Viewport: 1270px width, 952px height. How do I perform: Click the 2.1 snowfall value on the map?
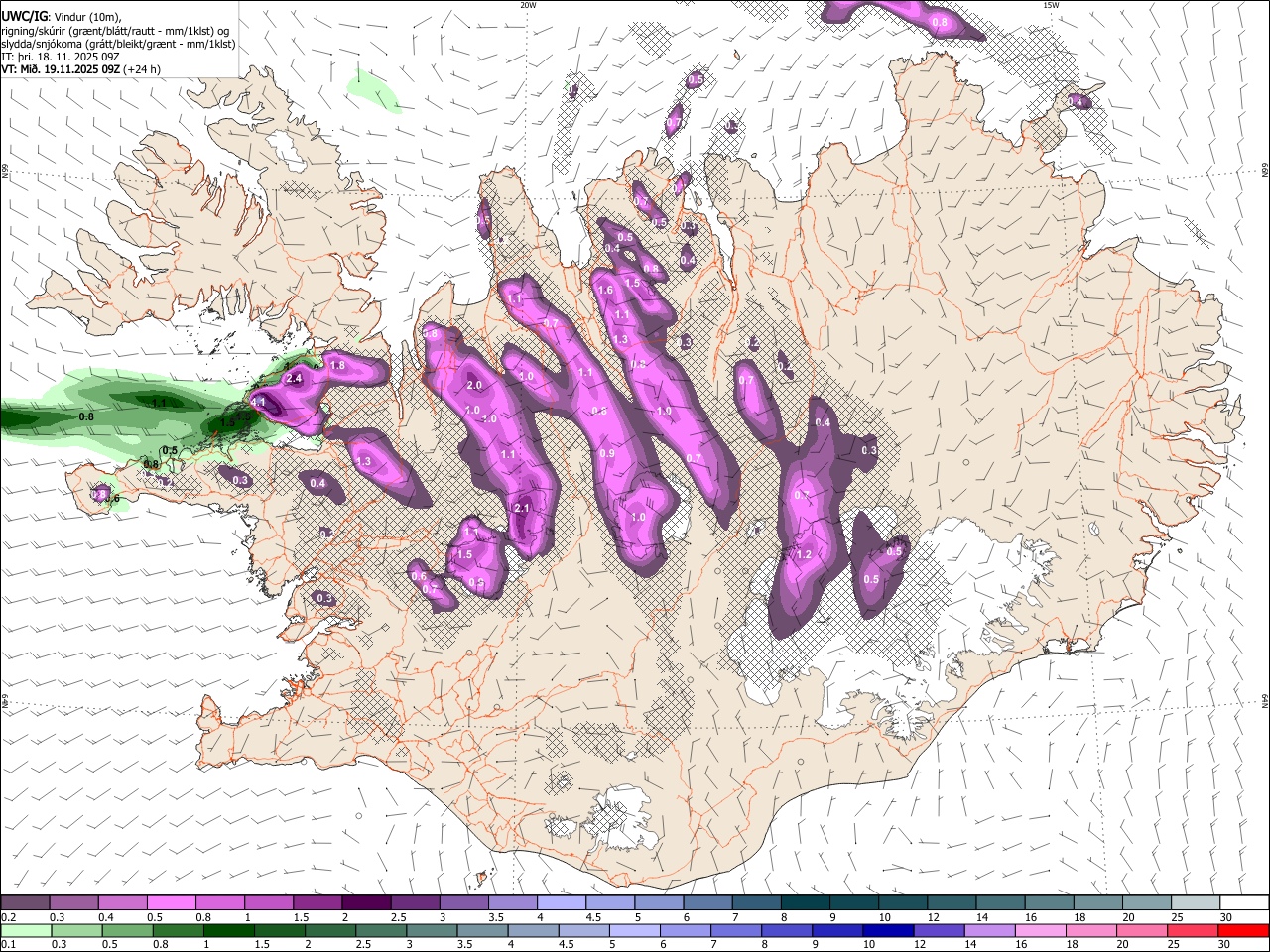pos(523,508)
